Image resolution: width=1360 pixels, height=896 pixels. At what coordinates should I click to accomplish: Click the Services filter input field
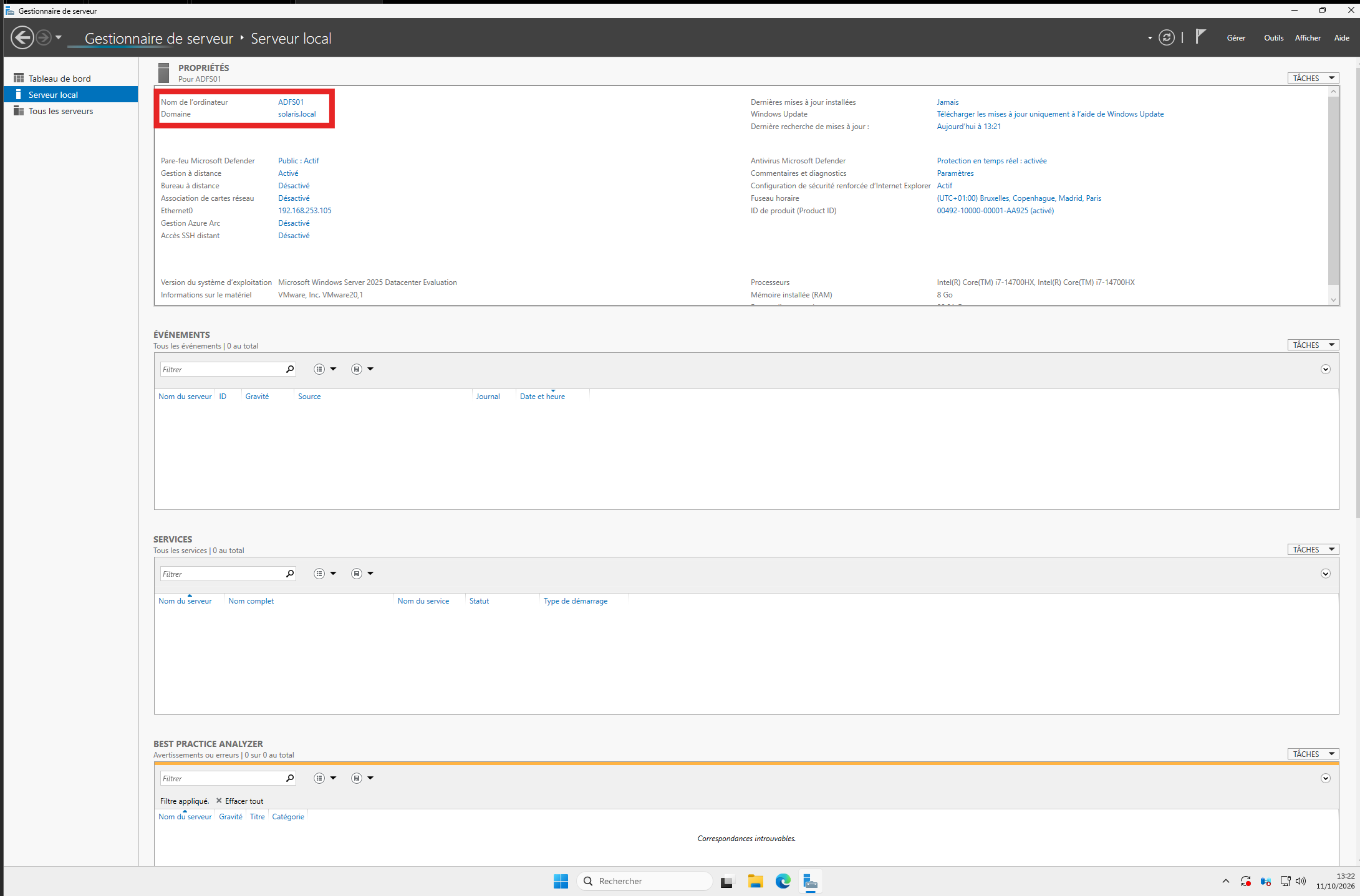[x=222, y=574]
